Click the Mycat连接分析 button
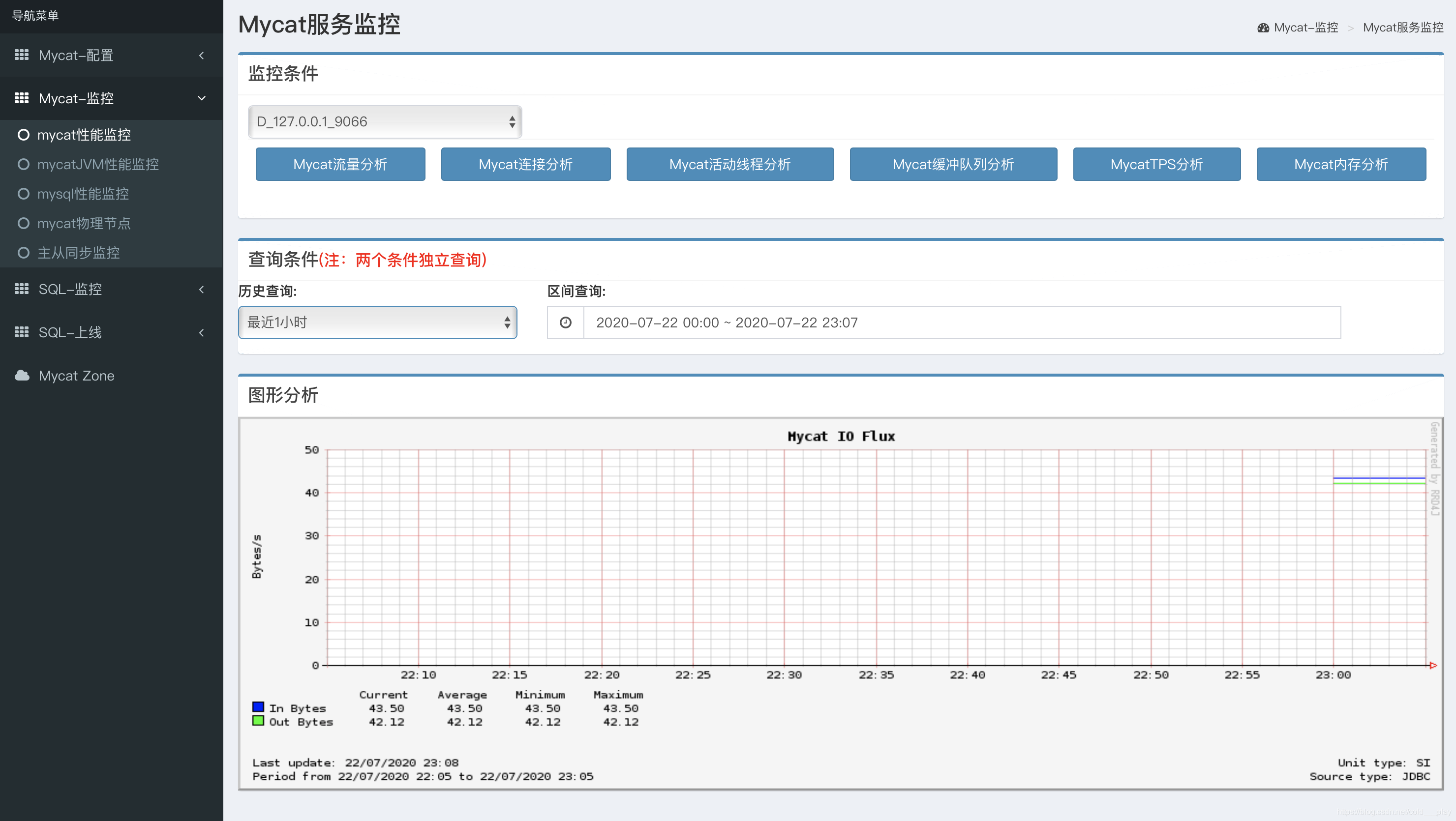 click(526, 164)
